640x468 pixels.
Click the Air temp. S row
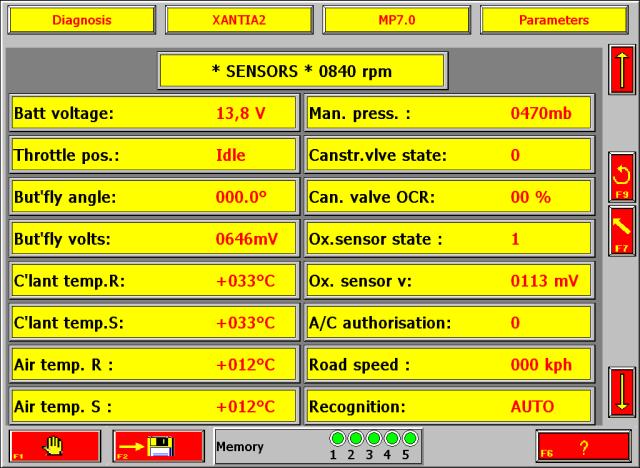pyautogui.click(x=154, y=406)
